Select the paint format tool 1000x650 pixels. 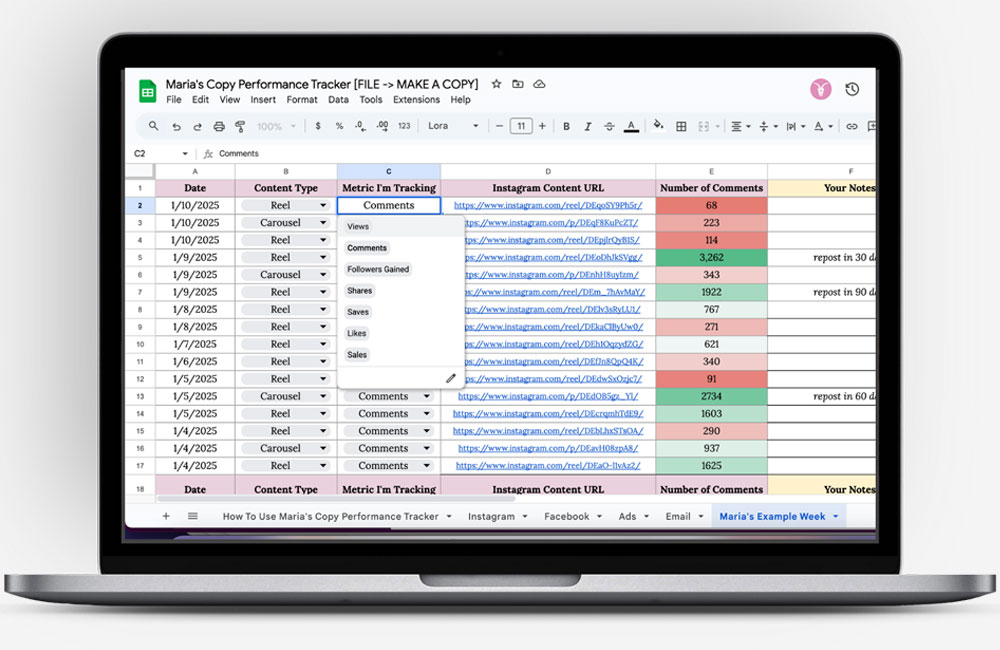240,127
